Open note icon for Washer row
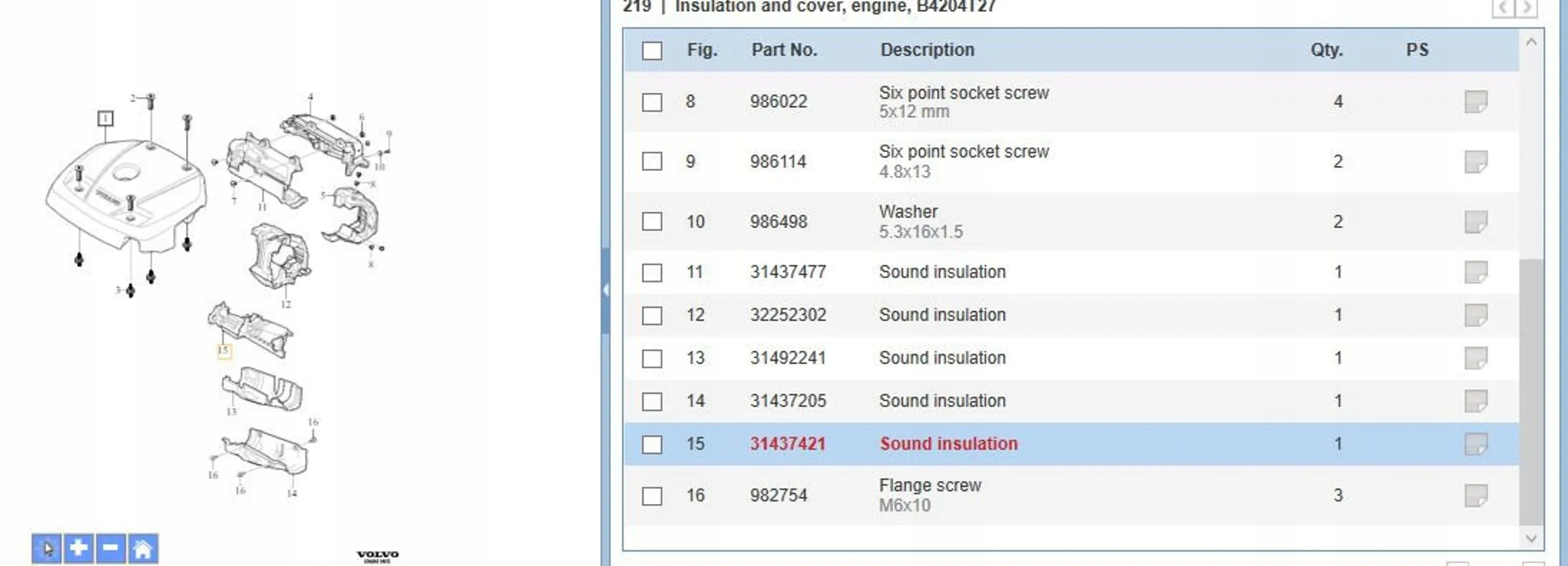Viewport: 1568px width, 566px height. pos(1475,222)
